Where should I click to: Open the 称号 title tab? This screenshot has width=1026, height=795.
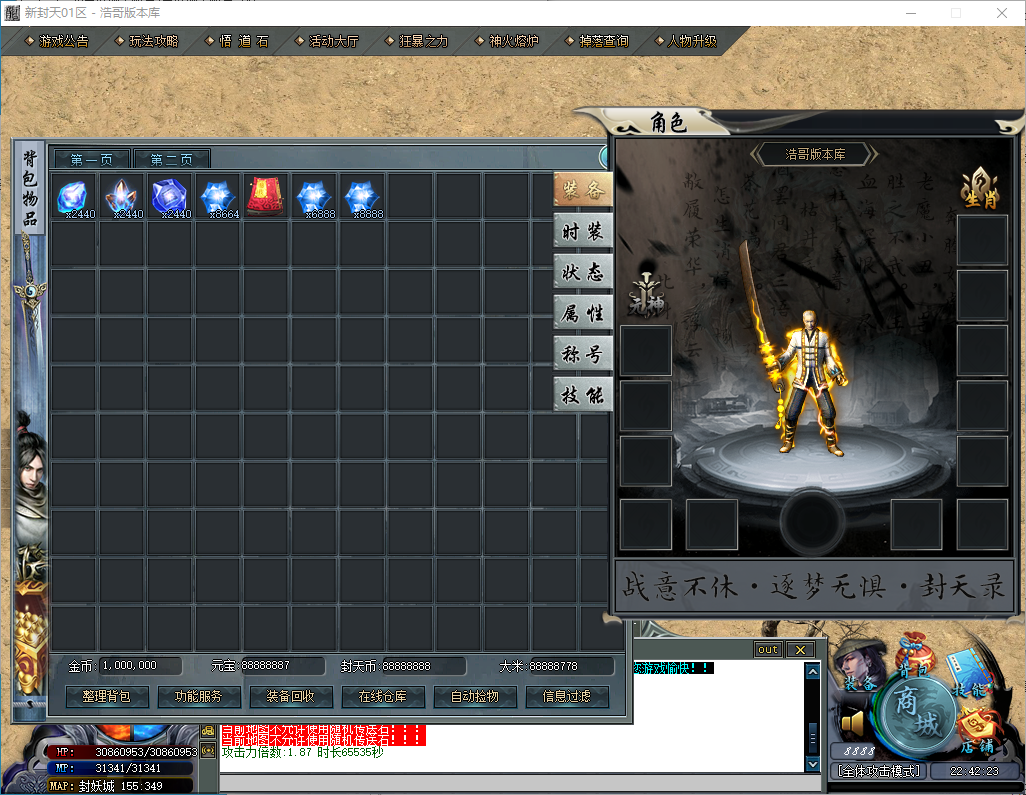(582, 353)
